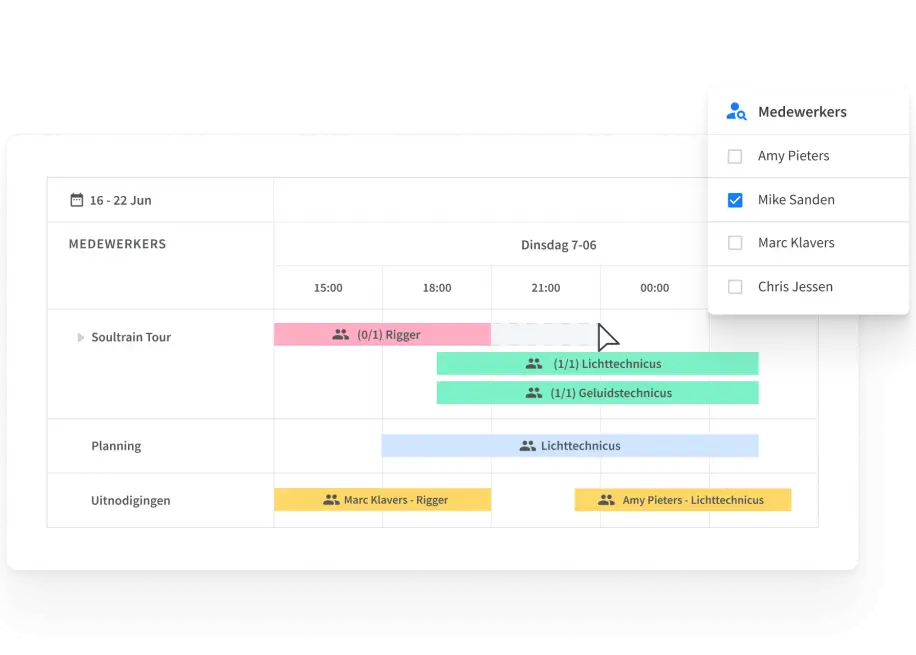Click the dashed empty slot next to Rigger
The height and width of the screenshot is (655, 916).
click(x=544, y=334)
